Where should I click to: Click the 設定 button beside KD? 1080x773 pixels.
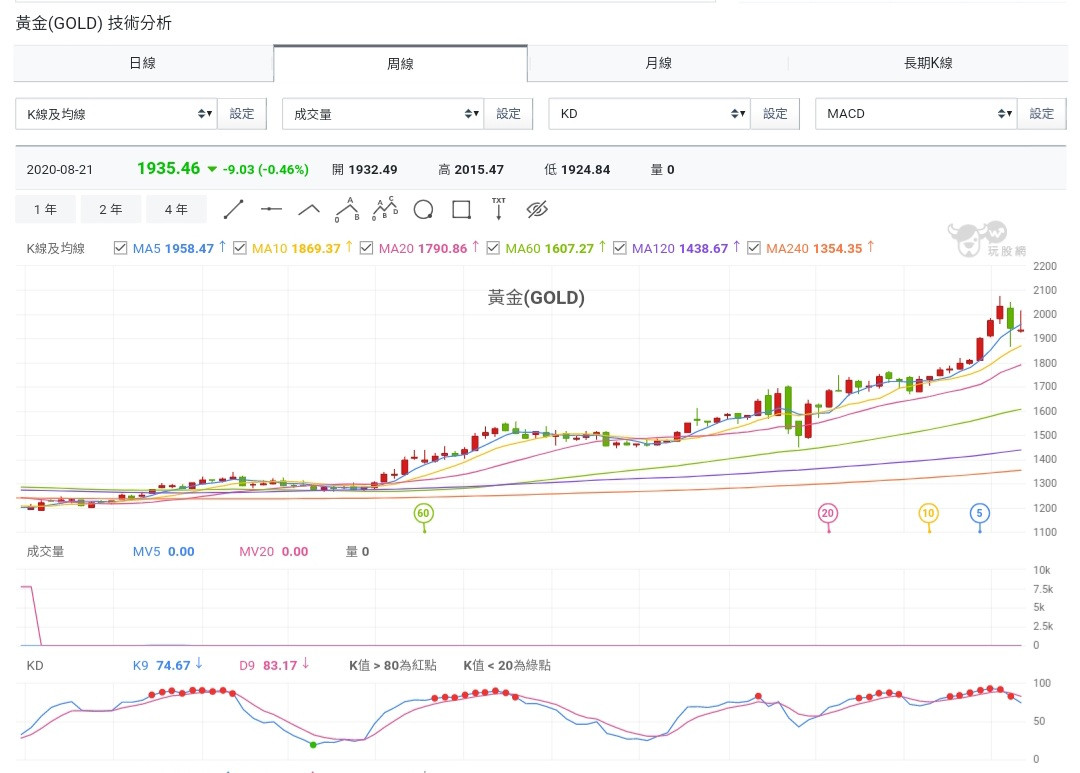coord(775,114)
